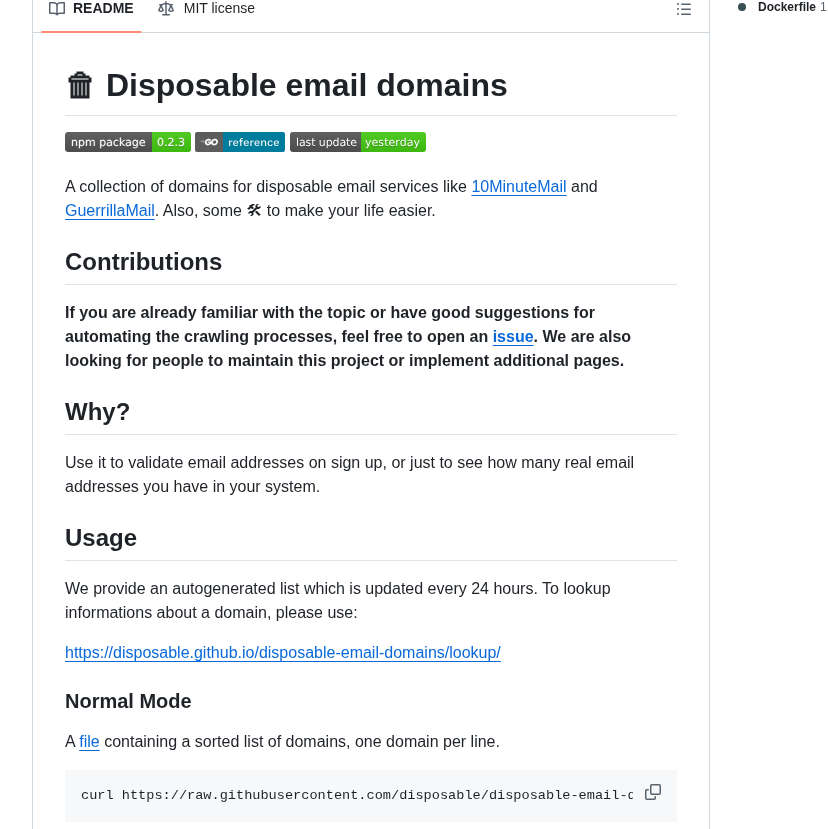Viewport: 828px width, 829px height.
Task: Visit the disposable-email-domains lookup URL
Action: 282,653
